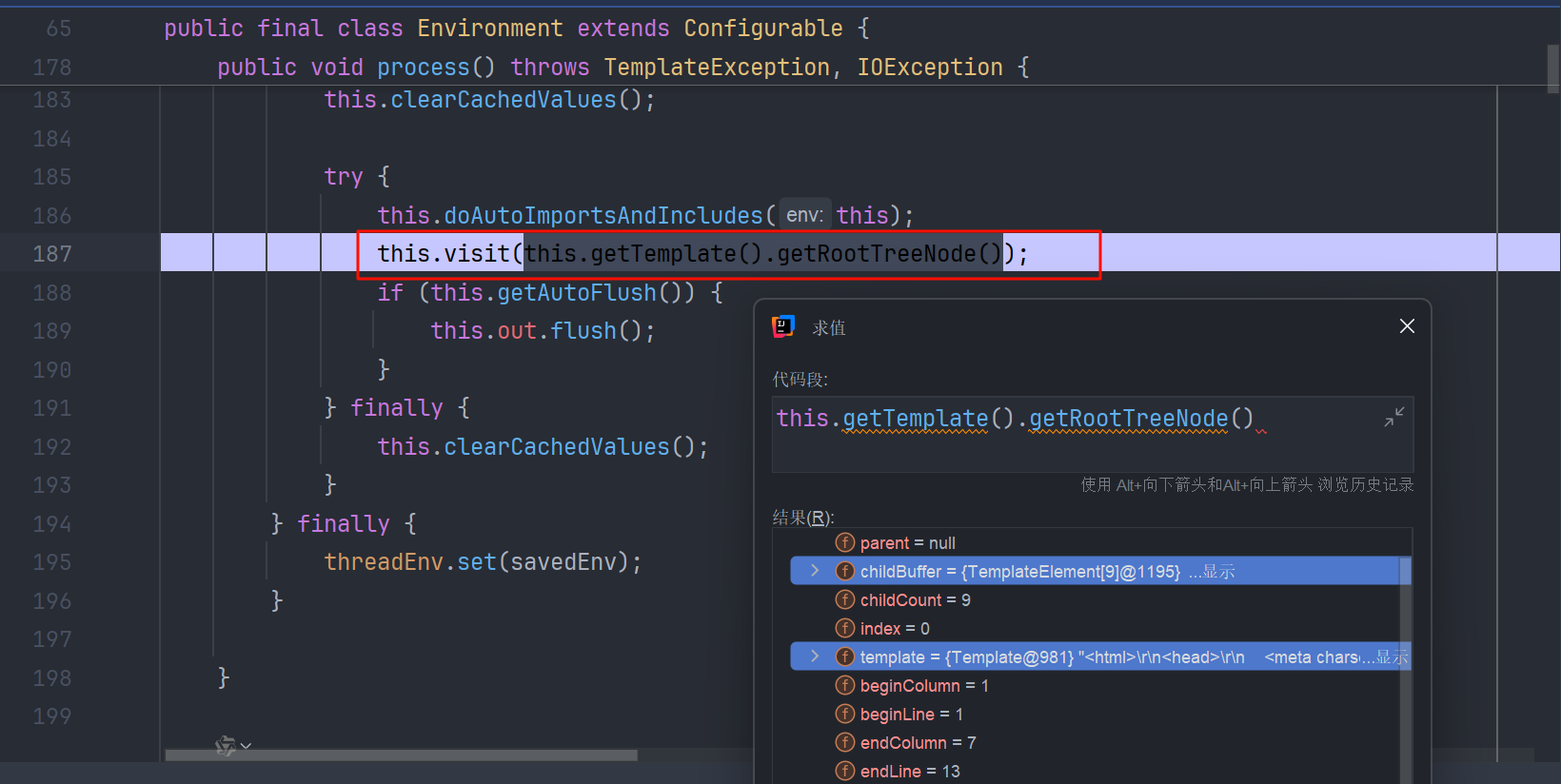The height and width of the screenshot is (784, 1561).
Task: Click the IntelliJ icon in the evaluate dialog
Action: (x=783, y=326)
